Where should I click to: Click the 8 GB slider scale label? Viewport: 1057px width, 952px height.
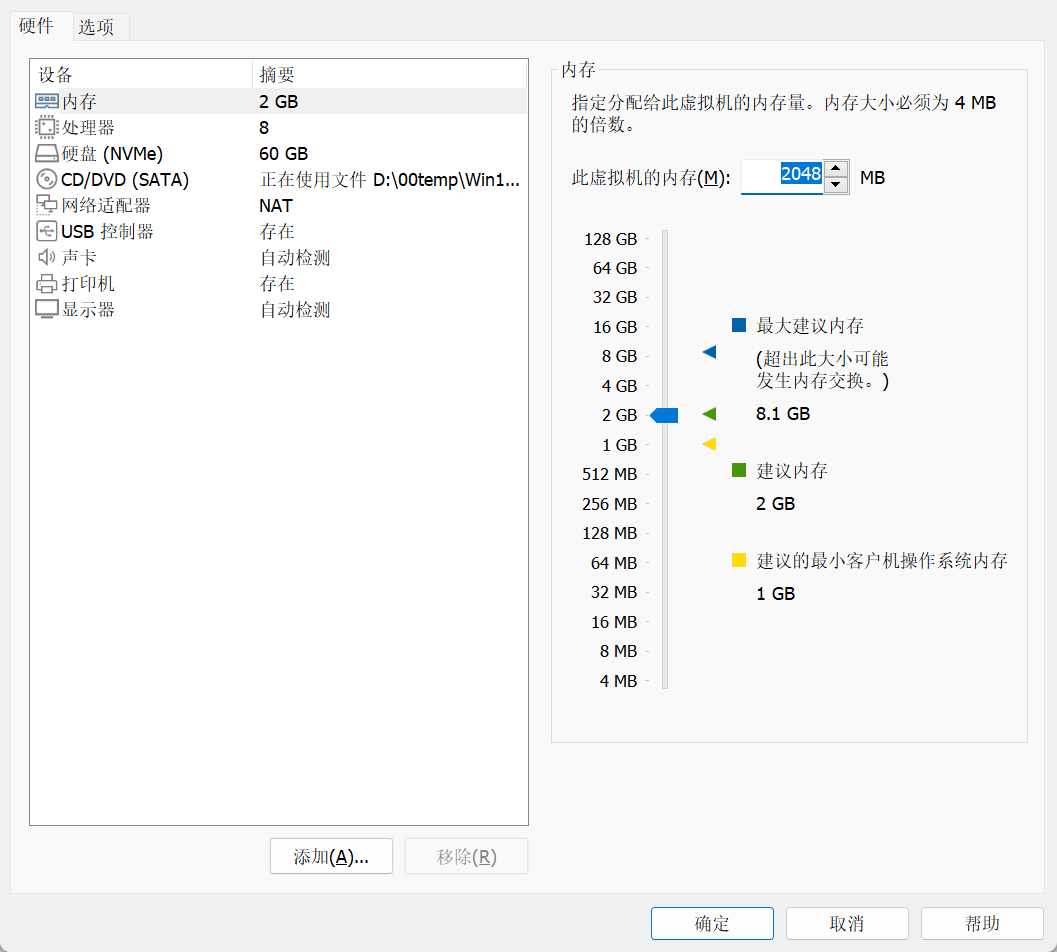click(x=620, y=355)
